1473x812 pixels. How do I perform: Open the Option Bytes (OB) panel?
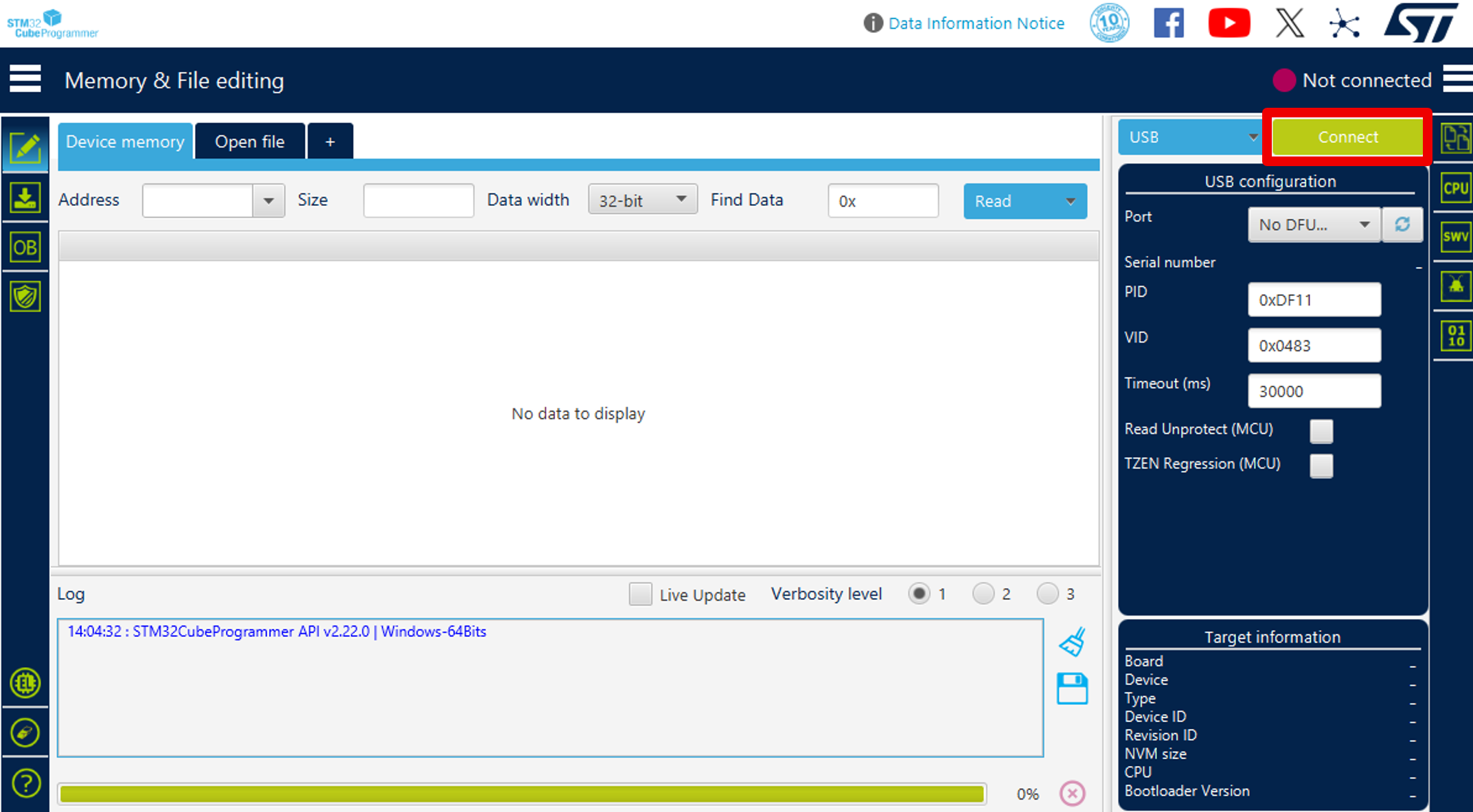(25, 247)
